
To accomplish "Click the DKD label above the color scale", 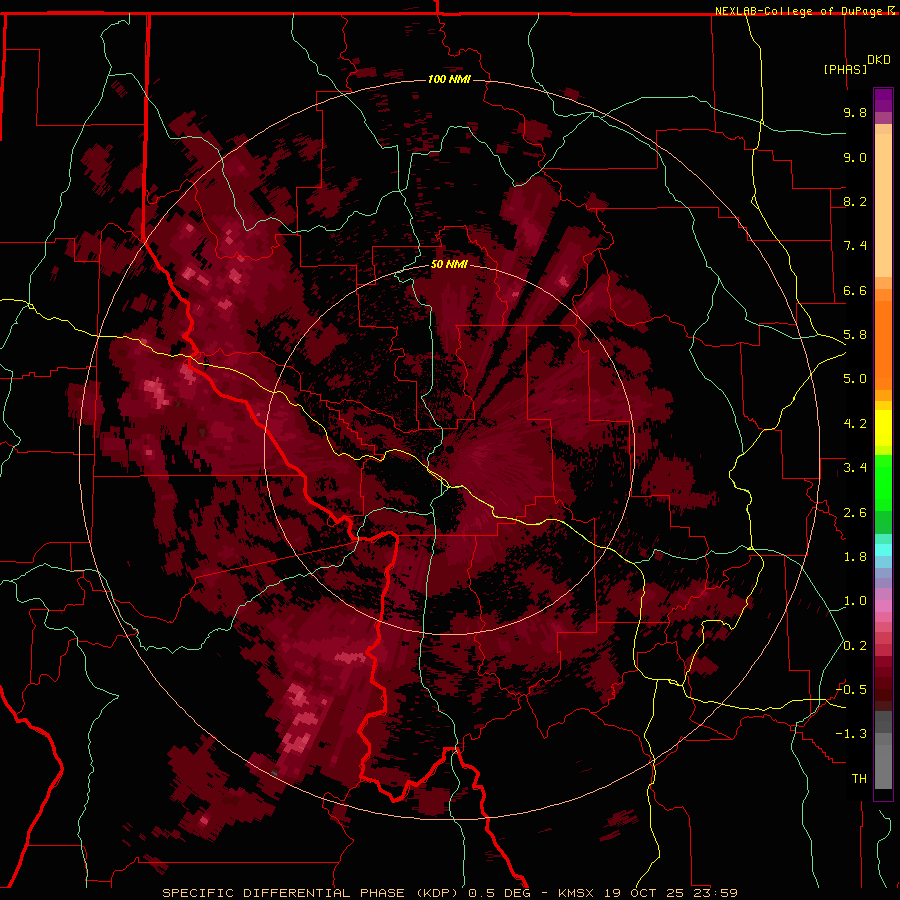I will pyautogui.click(x=879, y=60).
